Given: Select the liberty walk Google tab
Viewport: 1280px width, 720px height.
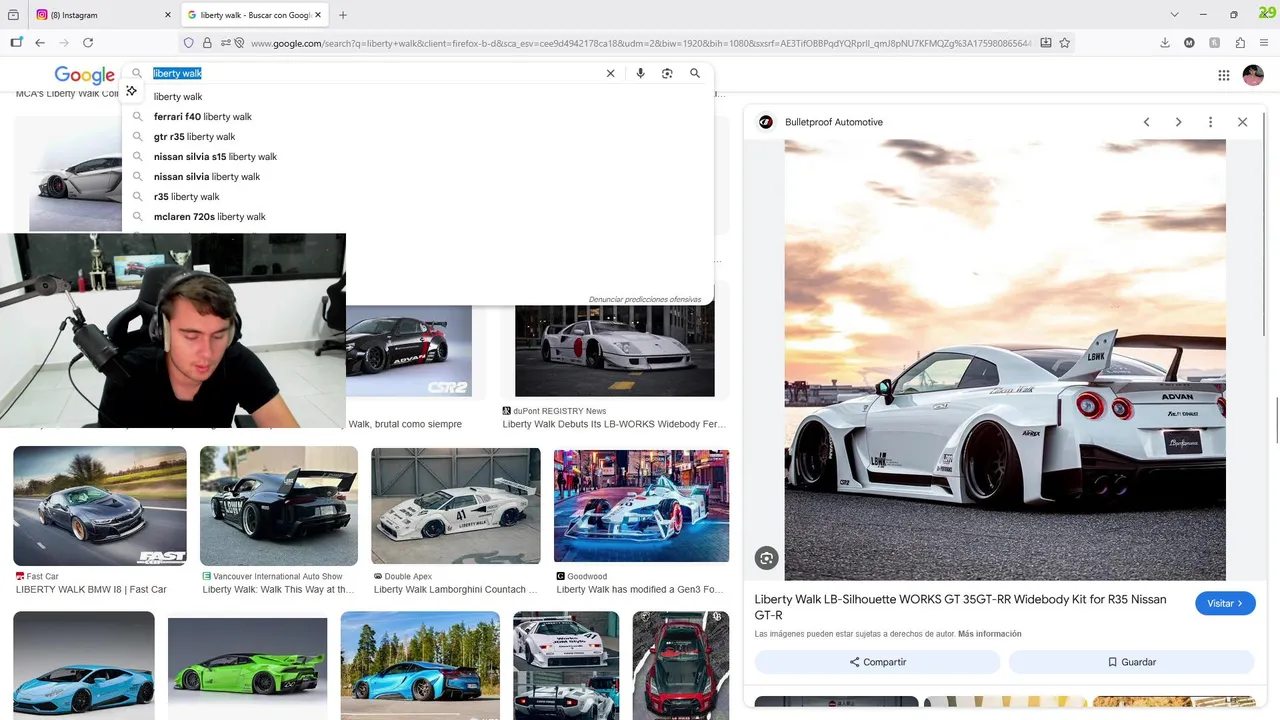Looking at the screenshot, I should click(255, 15).
